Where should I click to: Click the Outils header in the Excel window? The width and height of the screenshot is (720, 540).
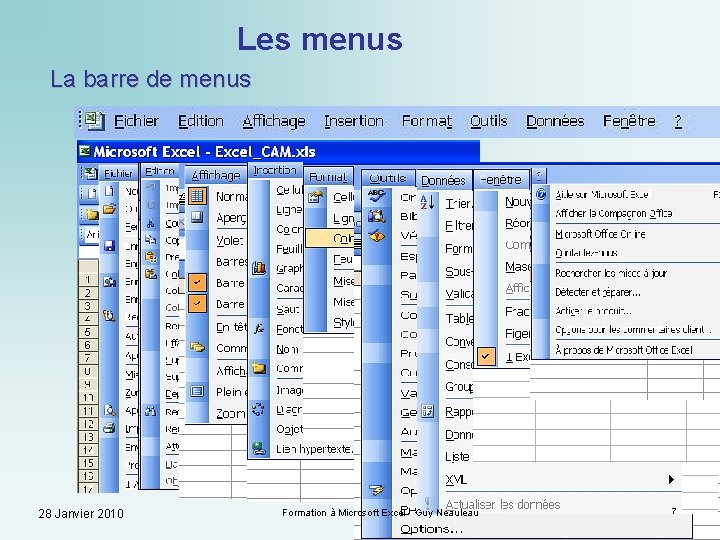click(388, 178)
